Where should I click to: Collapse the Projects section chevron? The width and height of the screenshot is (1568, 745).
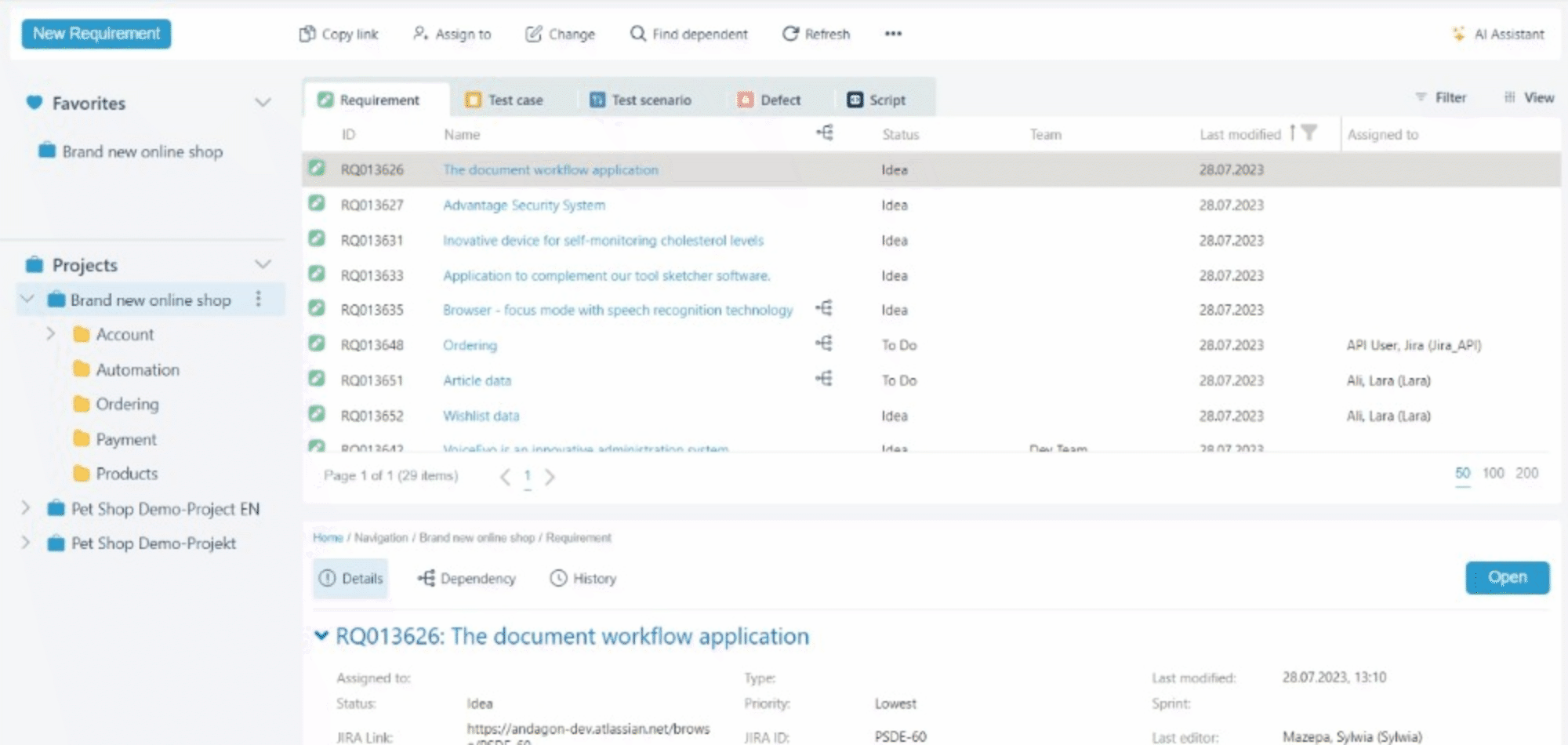[x=263, y=264]
